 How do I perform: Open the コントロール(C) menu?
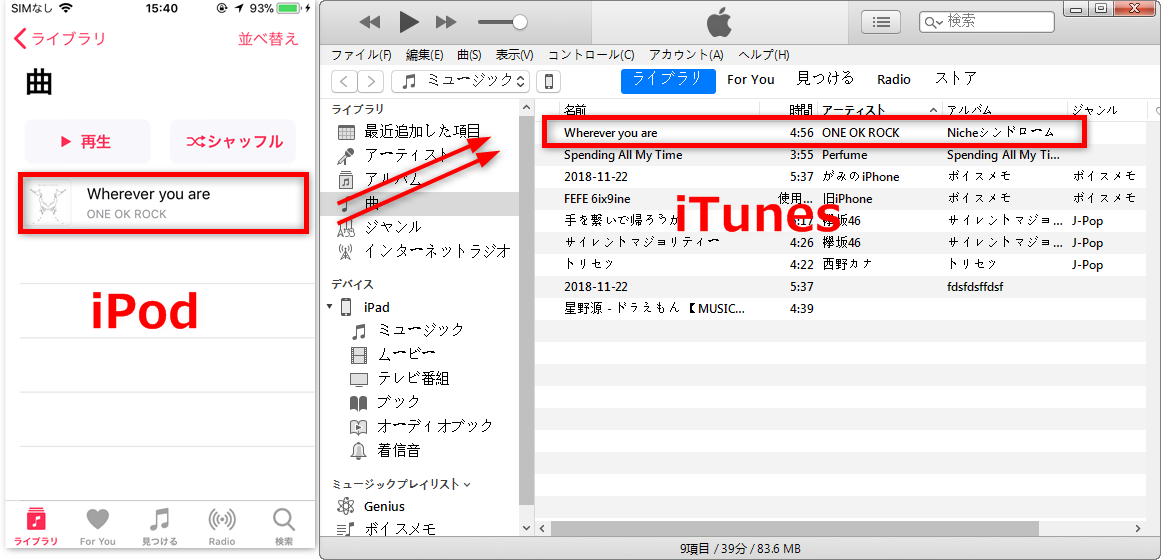(x=591, y=55)
